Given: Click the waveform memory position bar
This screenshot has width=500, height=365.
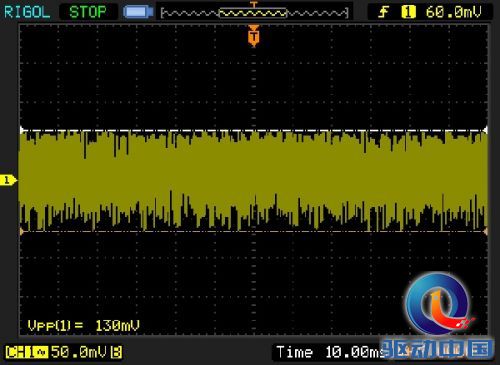Looking at the screenshot, I should pyautogui.click(x=254, y=13).
